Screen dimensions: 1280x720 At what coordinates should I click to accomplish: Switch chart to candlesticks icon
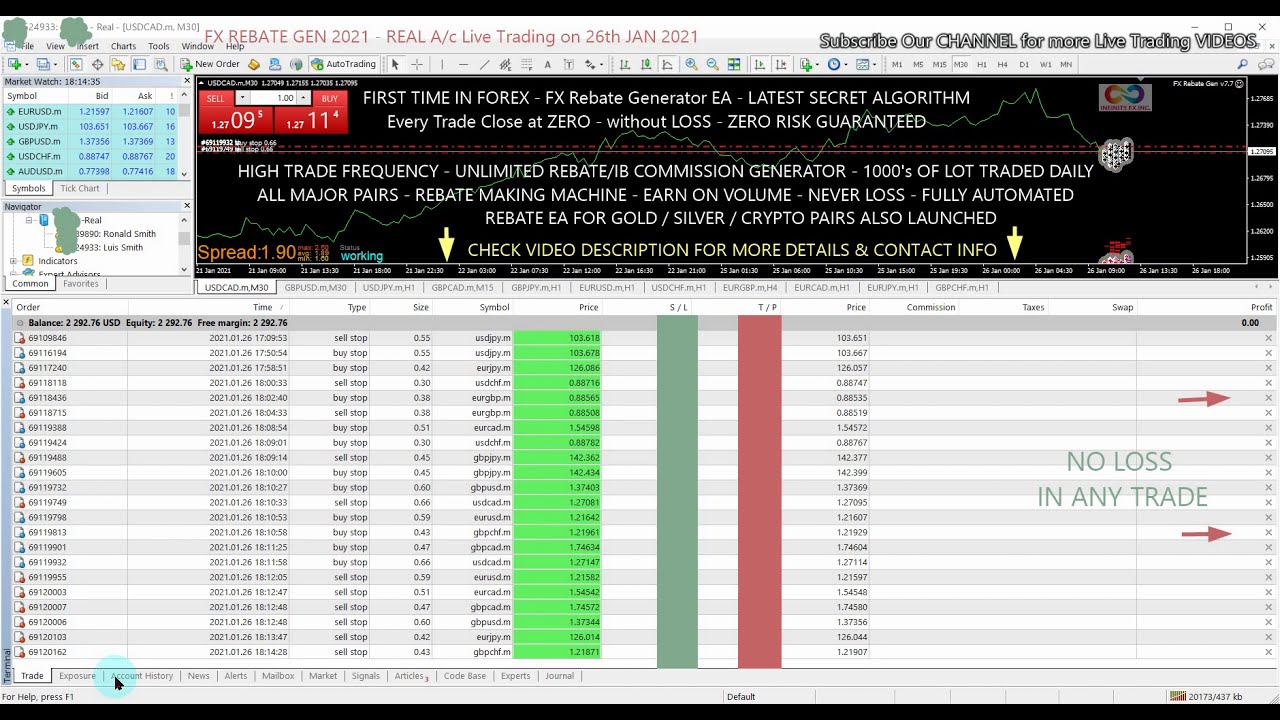coord(645,64)
